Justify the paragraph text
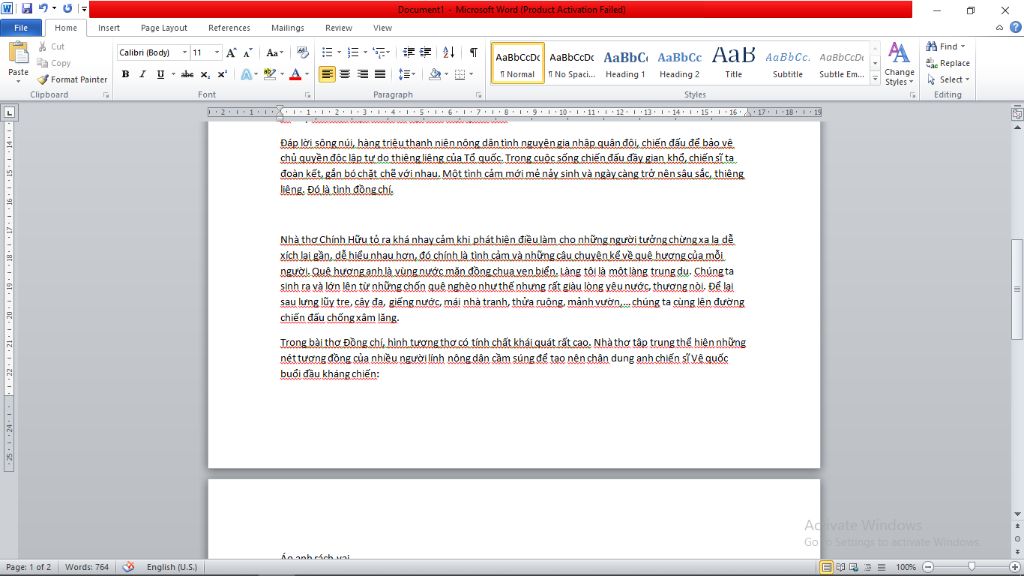Image resolution: width=1024 pixels, height=576 pixels. (x=379, y=74)
